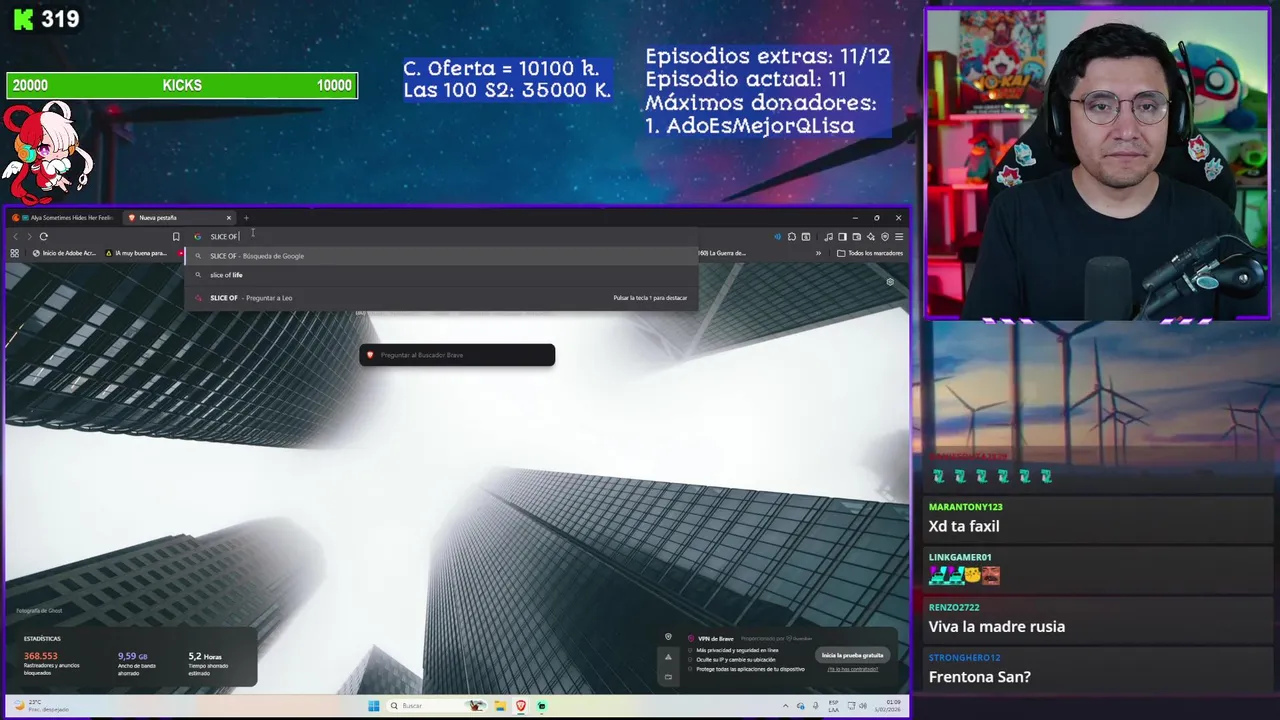1280x720 pixels.
Task: Bookmark this page with the bookmark icon
Action: 176,237
